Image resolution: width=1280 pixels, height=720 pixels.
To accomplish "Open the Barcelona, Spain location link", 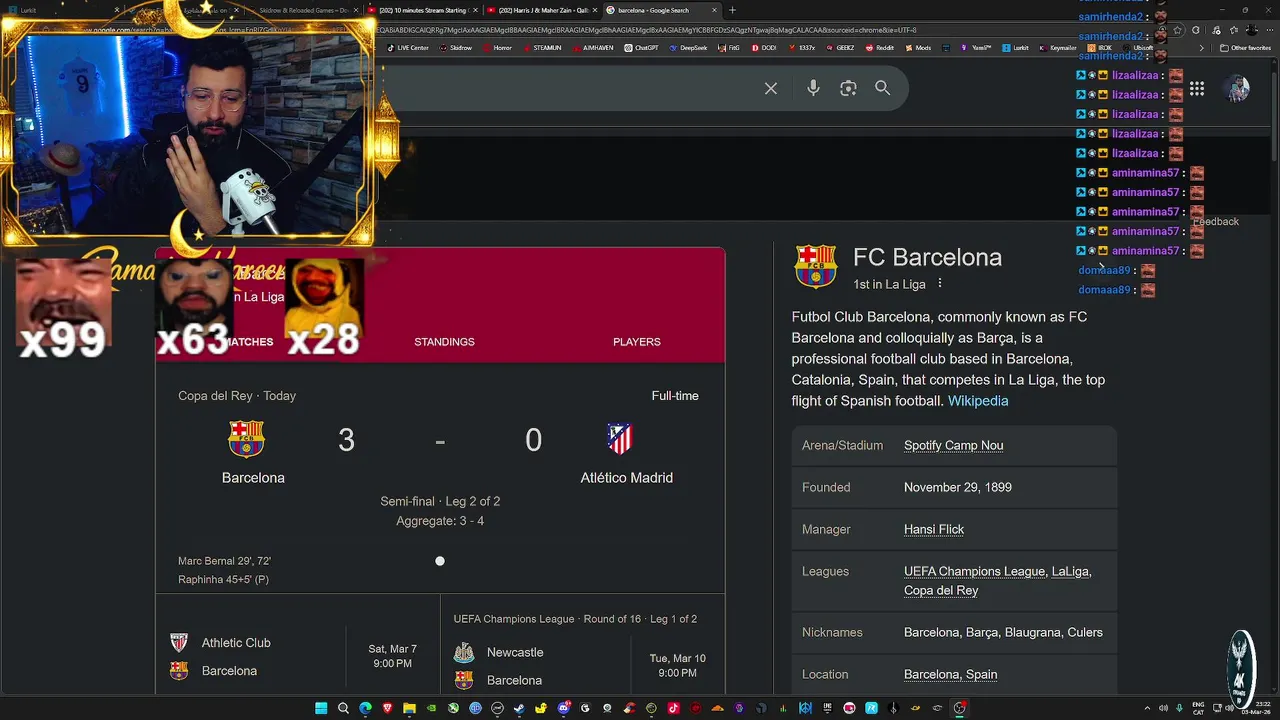I will click(950, 674).
